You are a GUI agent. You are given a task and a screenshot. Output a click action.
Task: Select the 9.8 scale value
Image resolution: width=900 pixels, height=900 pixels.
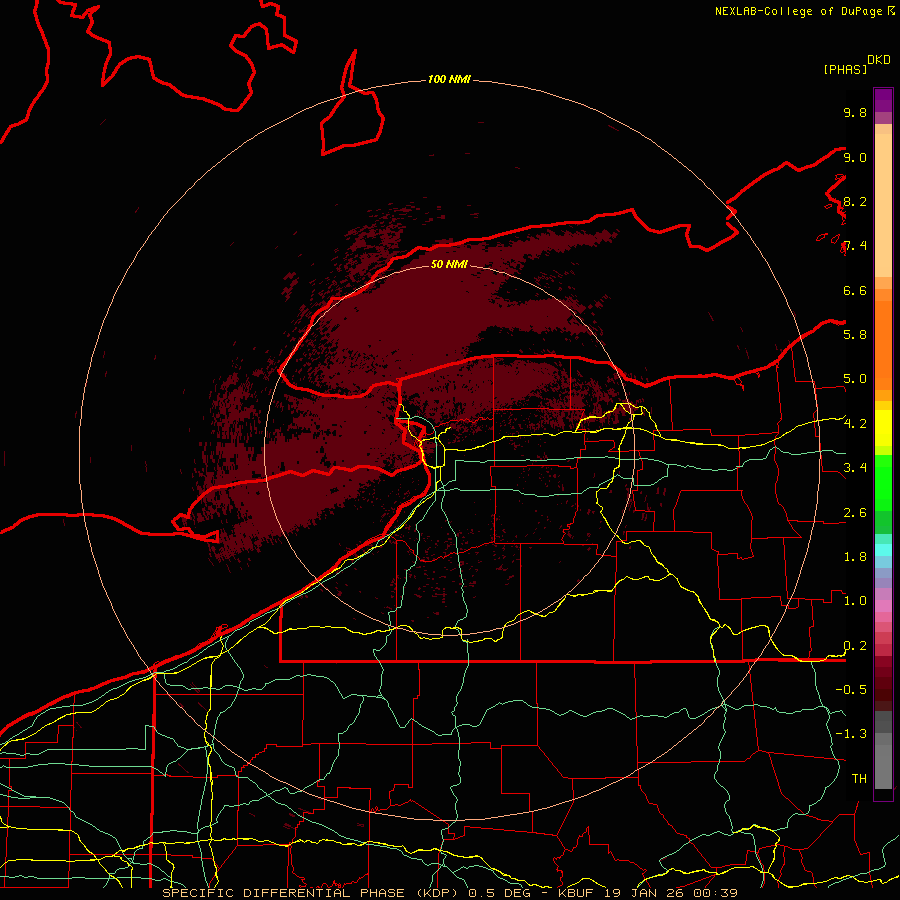pos(855,112)
